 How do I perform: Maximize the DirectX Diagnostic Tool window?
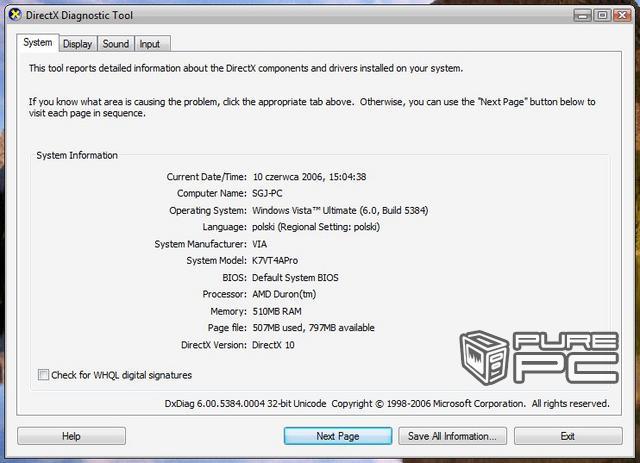point(602,16)
